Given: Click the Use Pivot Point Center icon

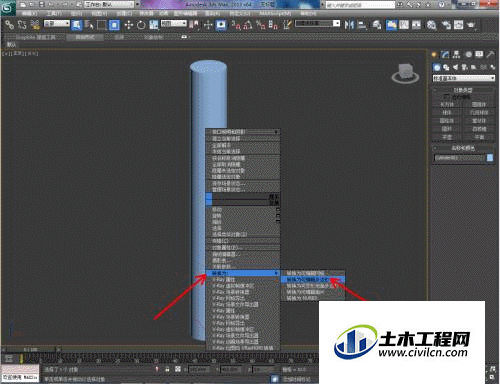Looking at the screenshot, I should (x=194, y=25).
